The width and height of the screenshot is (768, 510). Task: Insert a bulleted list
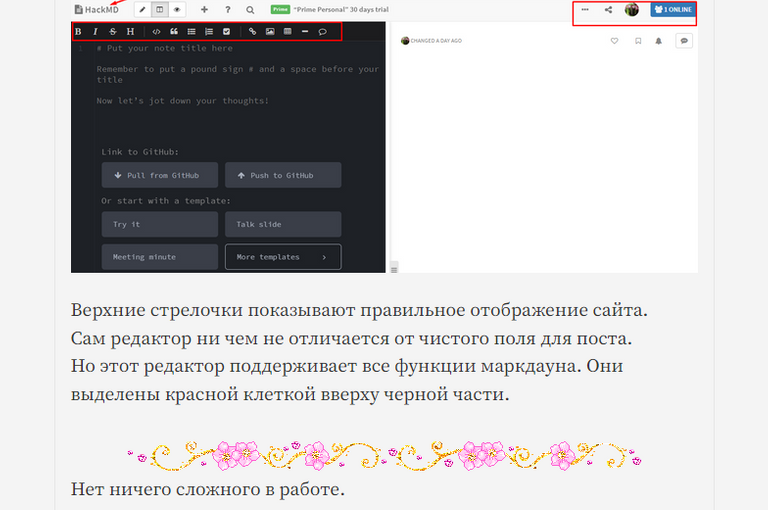pos(192,31)
